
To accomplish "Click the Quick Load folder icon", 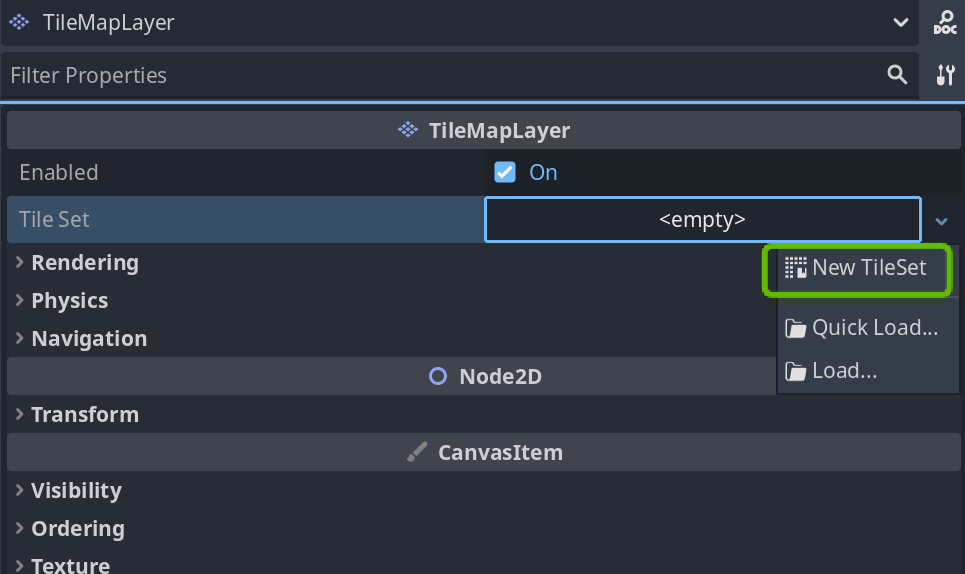I will (x=796, y=328).
